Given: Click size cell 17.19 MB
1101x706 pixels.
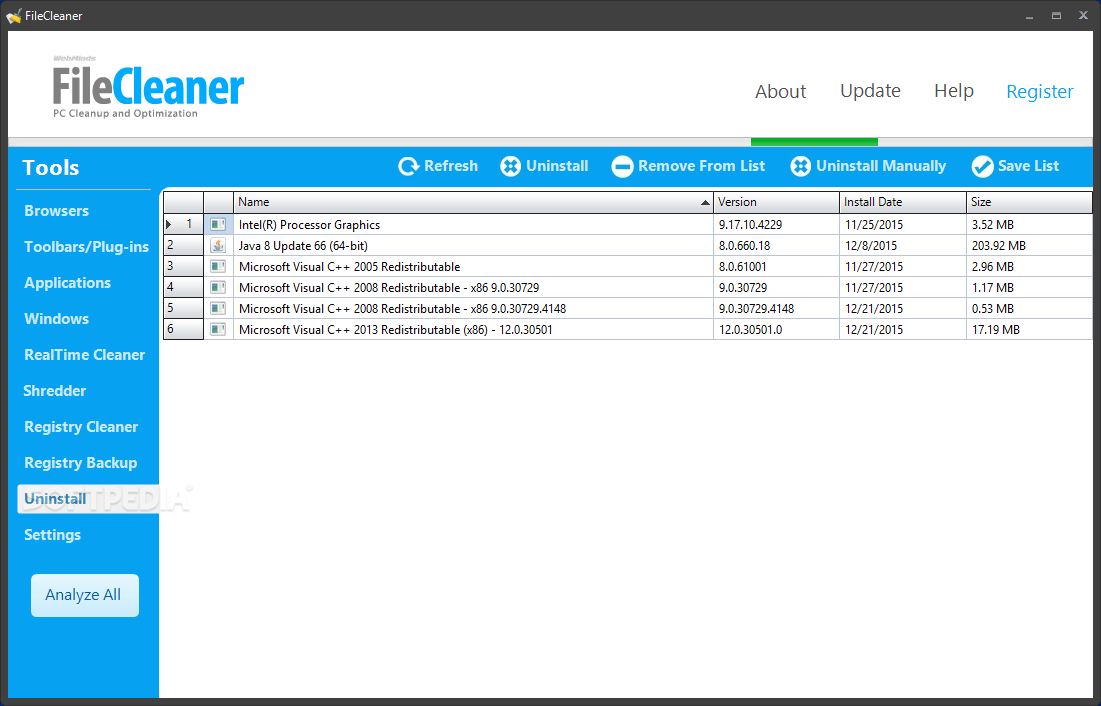Looking at the screenshot, I should click(1029, 330).
